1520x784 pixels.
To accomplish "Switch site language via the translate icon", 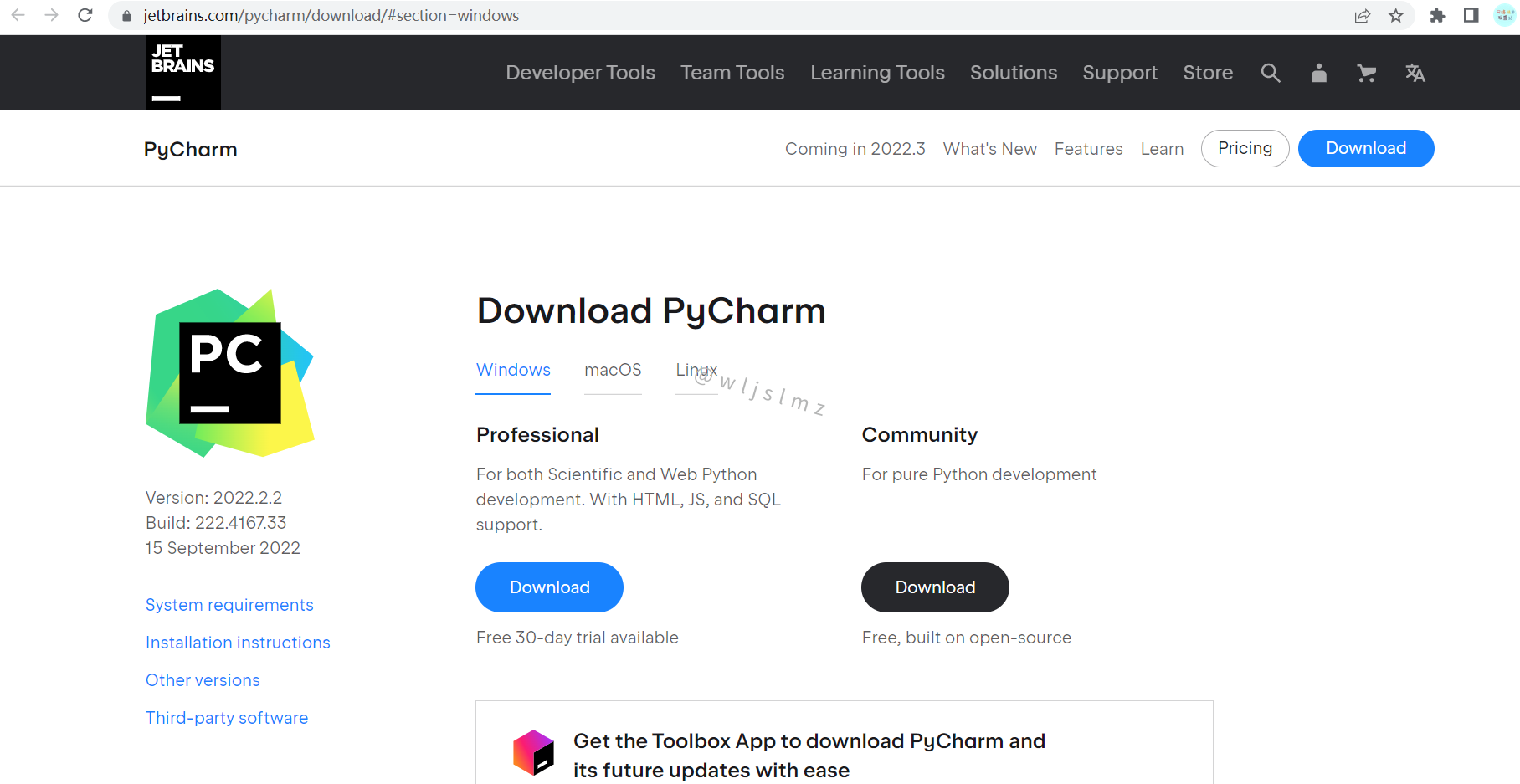I will (x=1415, y=73).
